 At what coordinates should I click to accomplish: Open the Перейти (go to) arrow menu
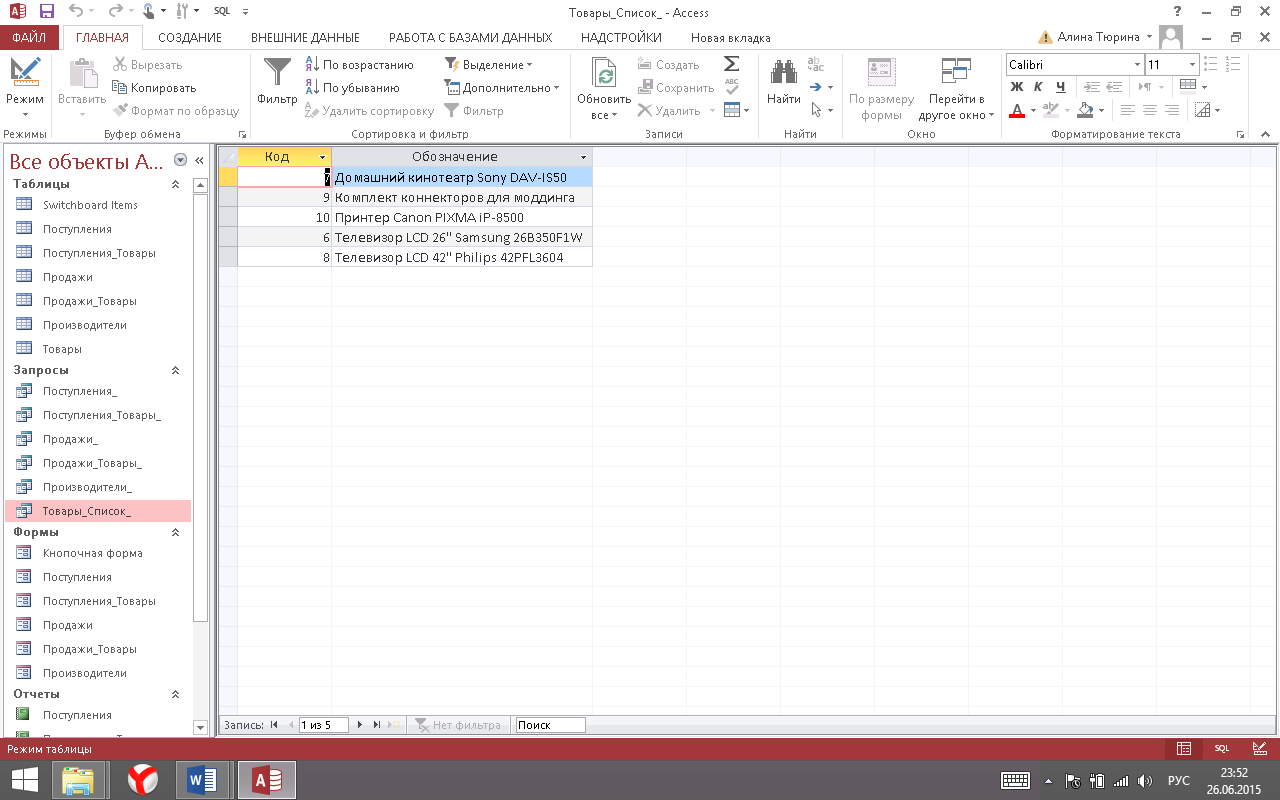click(821, 88)
